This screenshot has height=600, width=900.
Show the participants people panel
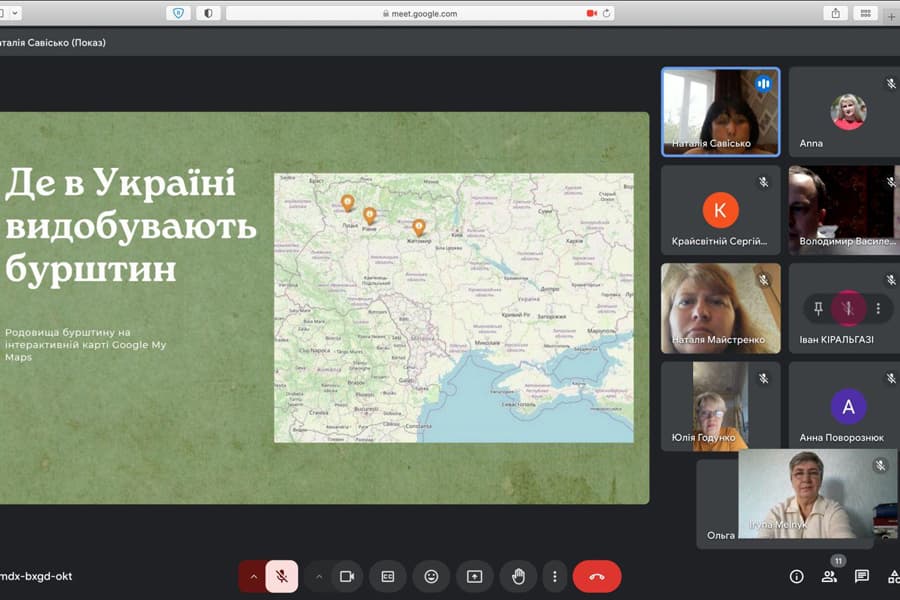(829, 576)
